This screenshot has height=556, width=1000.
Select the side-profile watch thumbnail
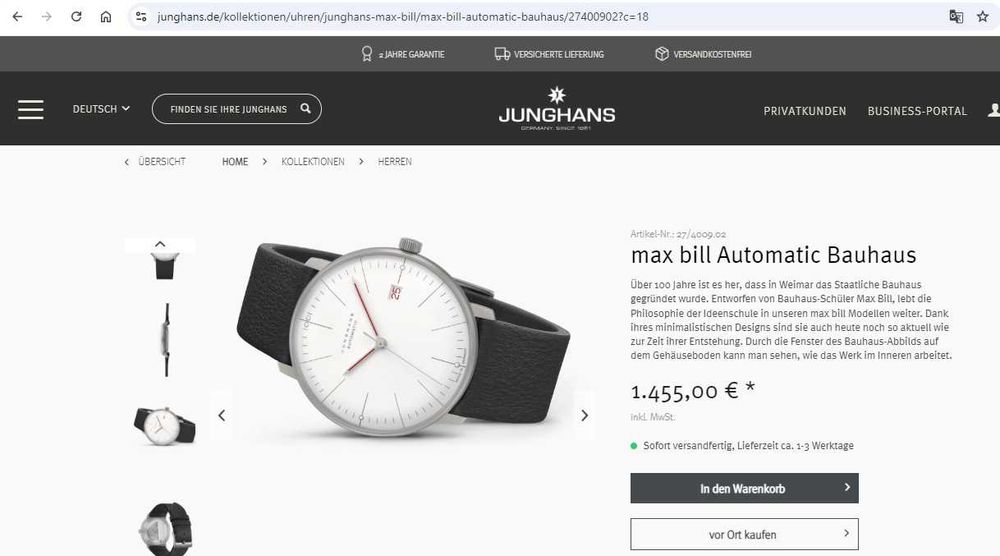[x=166, y=340]
